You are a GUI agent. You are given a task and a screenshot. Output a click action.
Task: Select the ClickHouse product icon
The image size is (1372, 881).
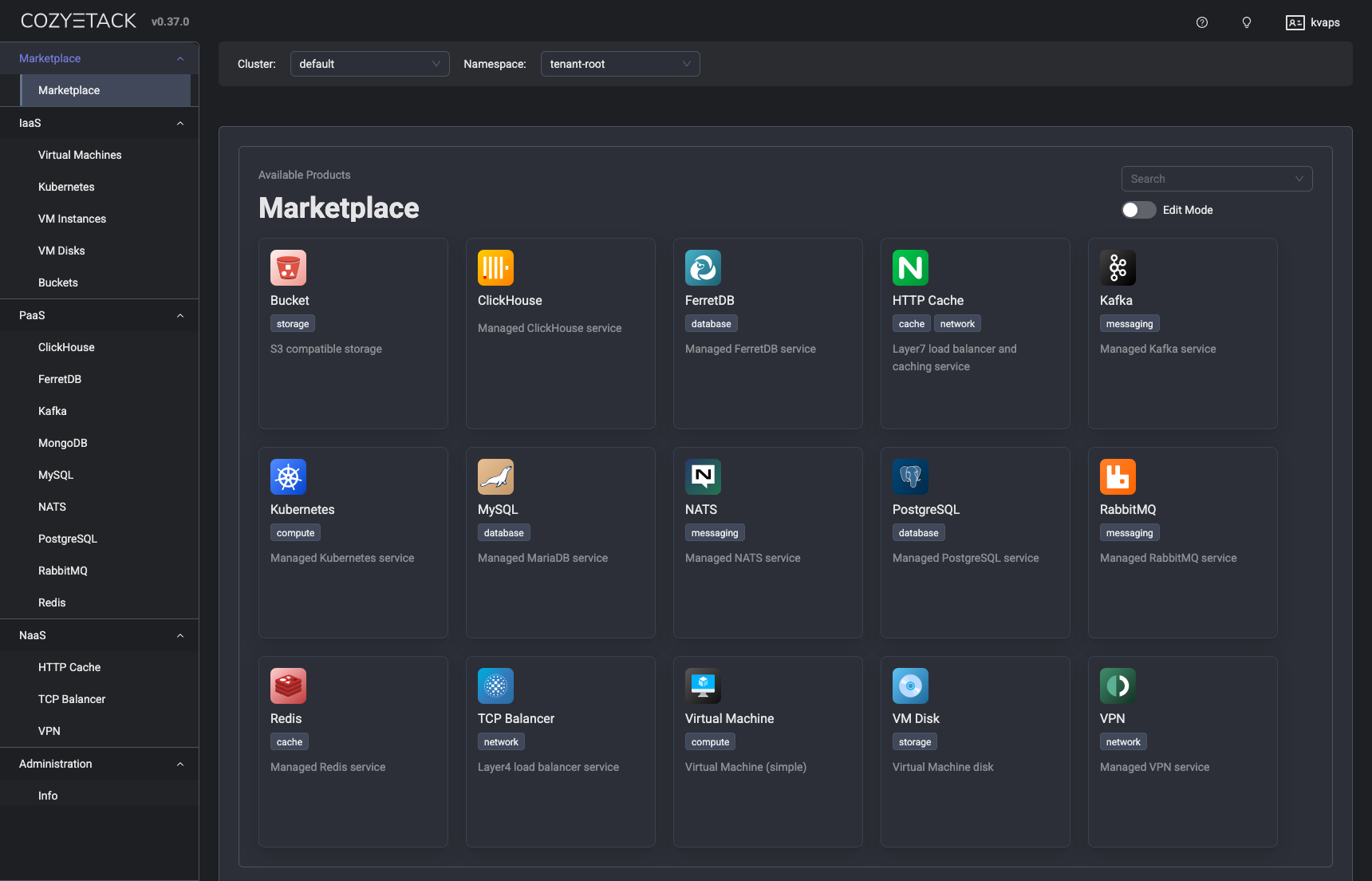pyautogui.click(x=495, y=267)
